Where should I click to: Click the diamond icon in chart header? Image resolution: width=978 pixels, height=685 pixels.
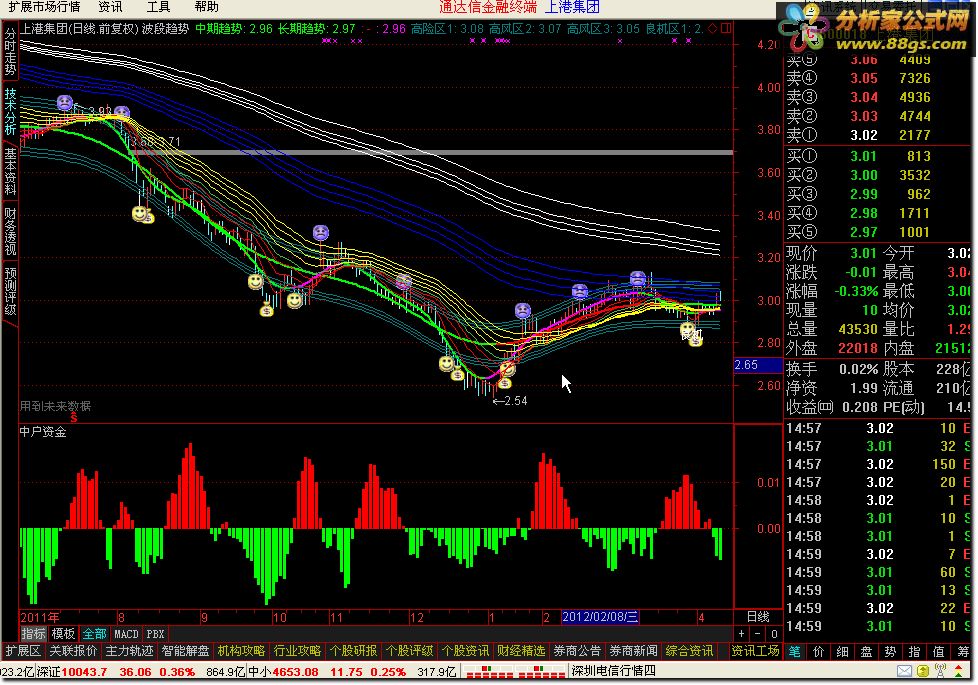point(712,28)
